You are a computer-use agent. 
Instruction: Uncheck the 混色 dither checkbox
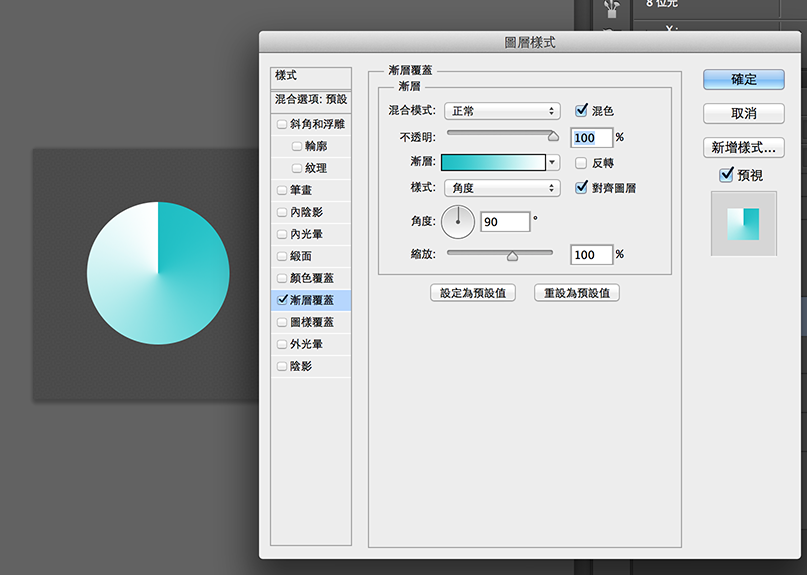point(582,111)
